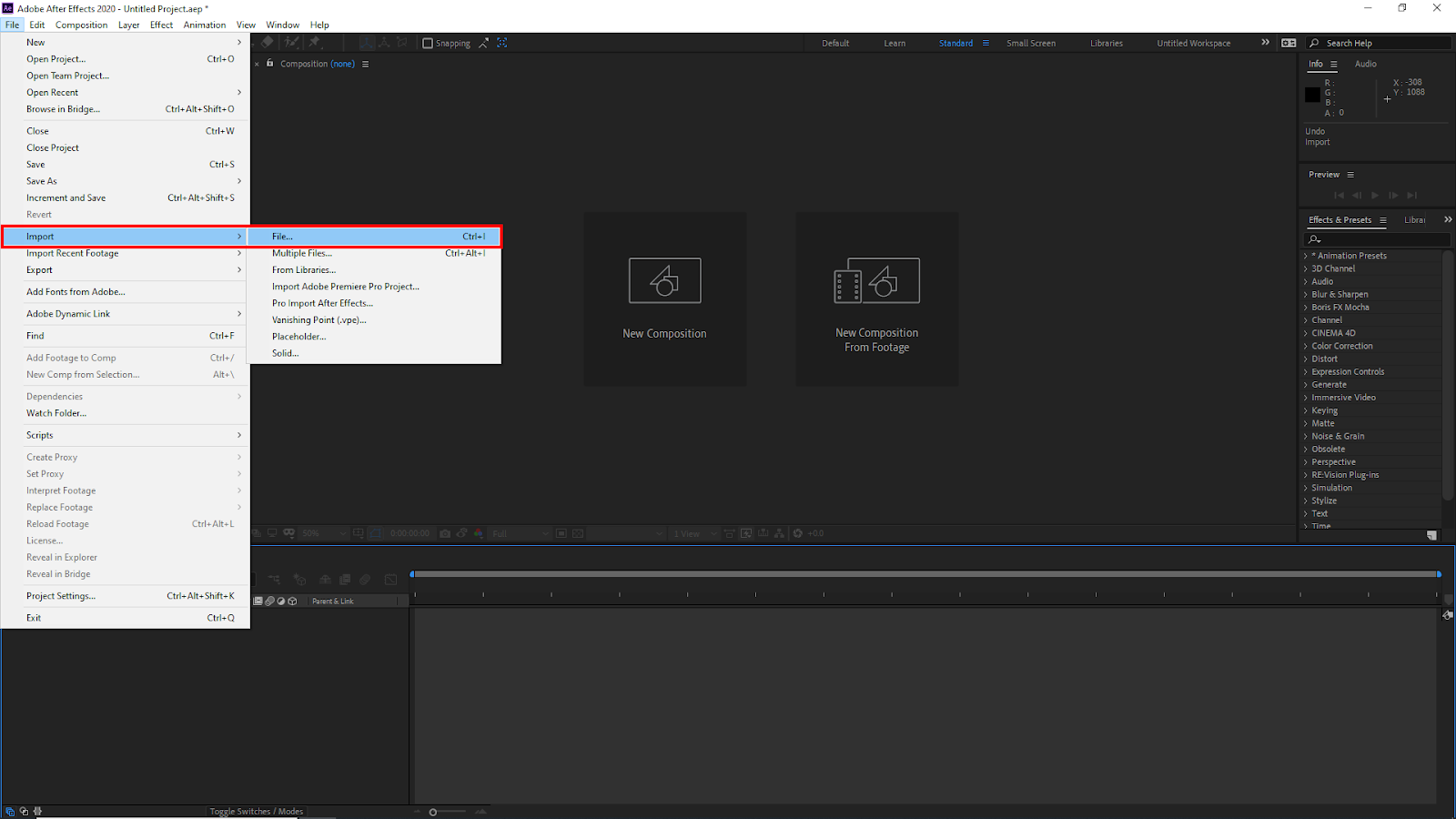
Task: Expand the Color Correction effects category
Action: coord(1306,346)
